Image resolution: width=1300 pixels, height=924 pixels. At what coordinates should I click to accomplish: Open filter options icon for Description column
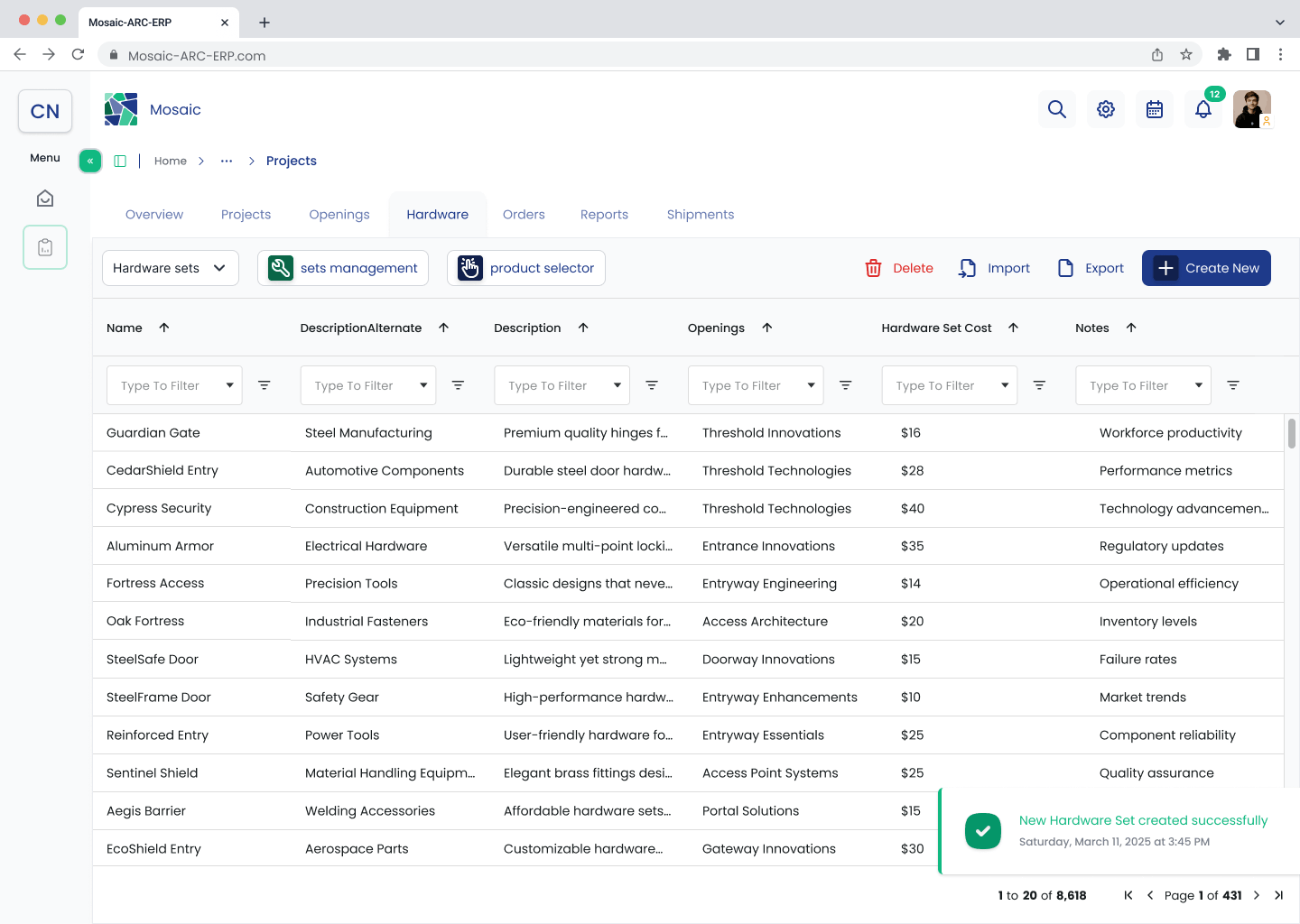(x=652, y=385)
